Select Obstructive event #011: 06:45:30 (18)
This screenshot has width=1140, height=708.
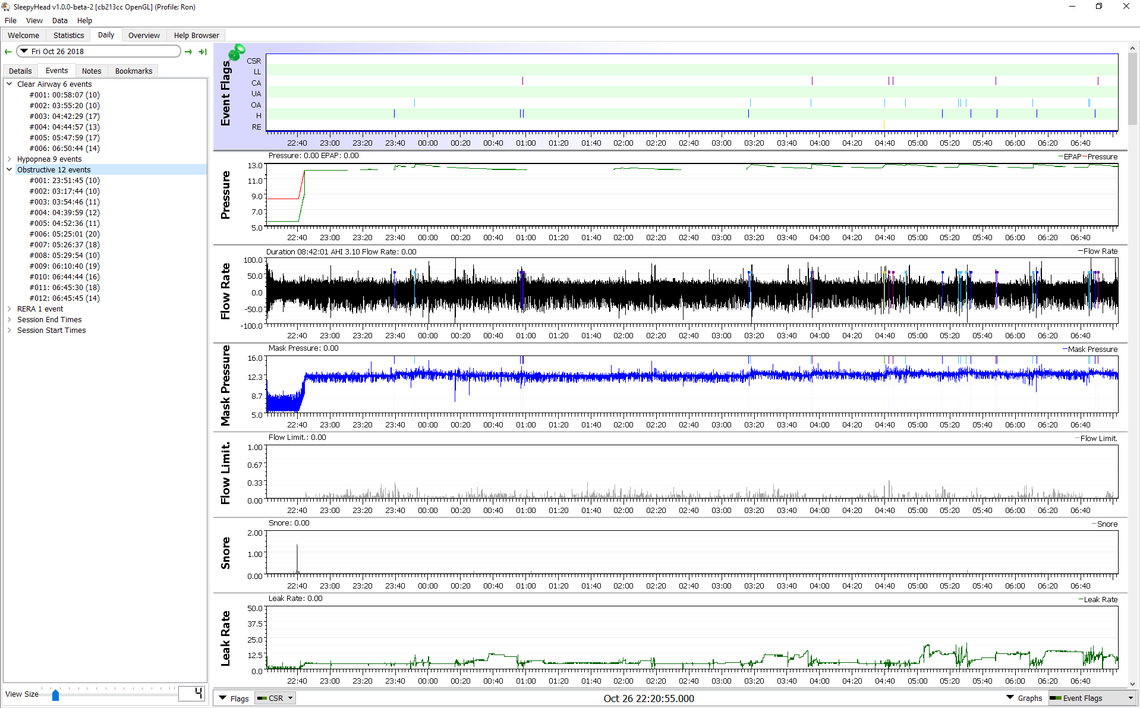65,287
